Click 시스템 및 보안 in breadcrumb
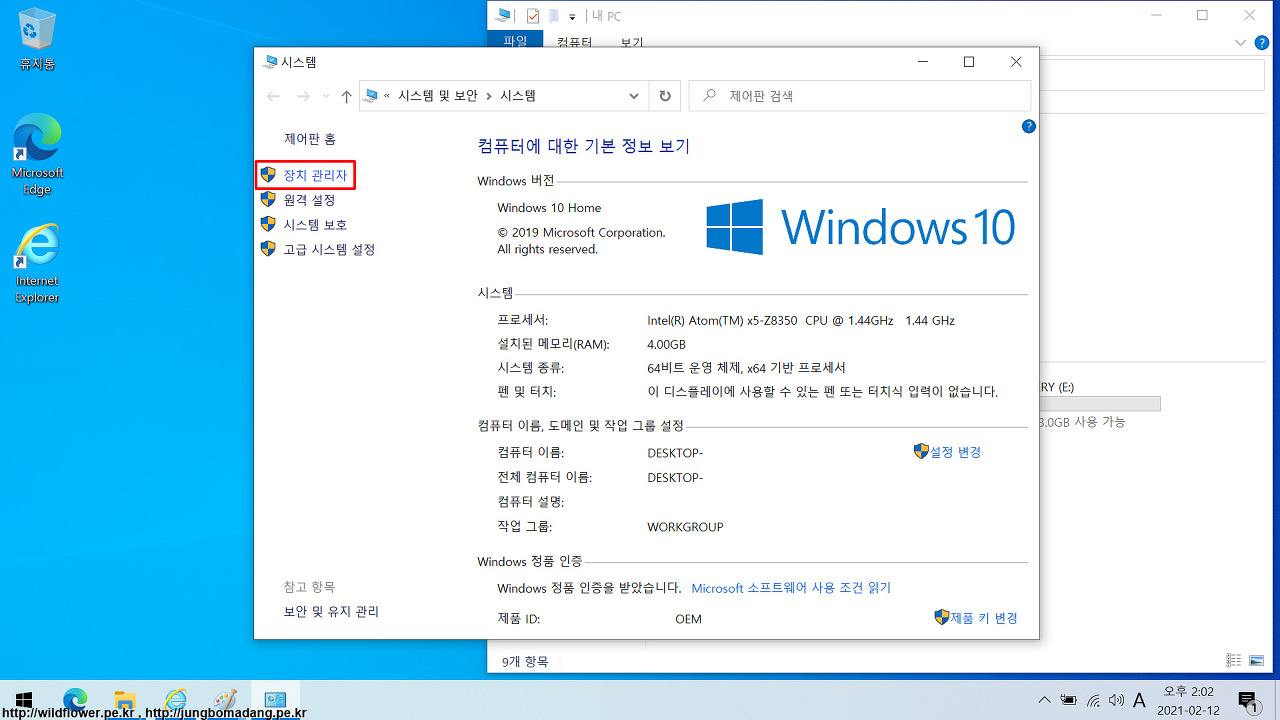The image size is (1280, 720). pyautogui.click(x=438, y=96)
